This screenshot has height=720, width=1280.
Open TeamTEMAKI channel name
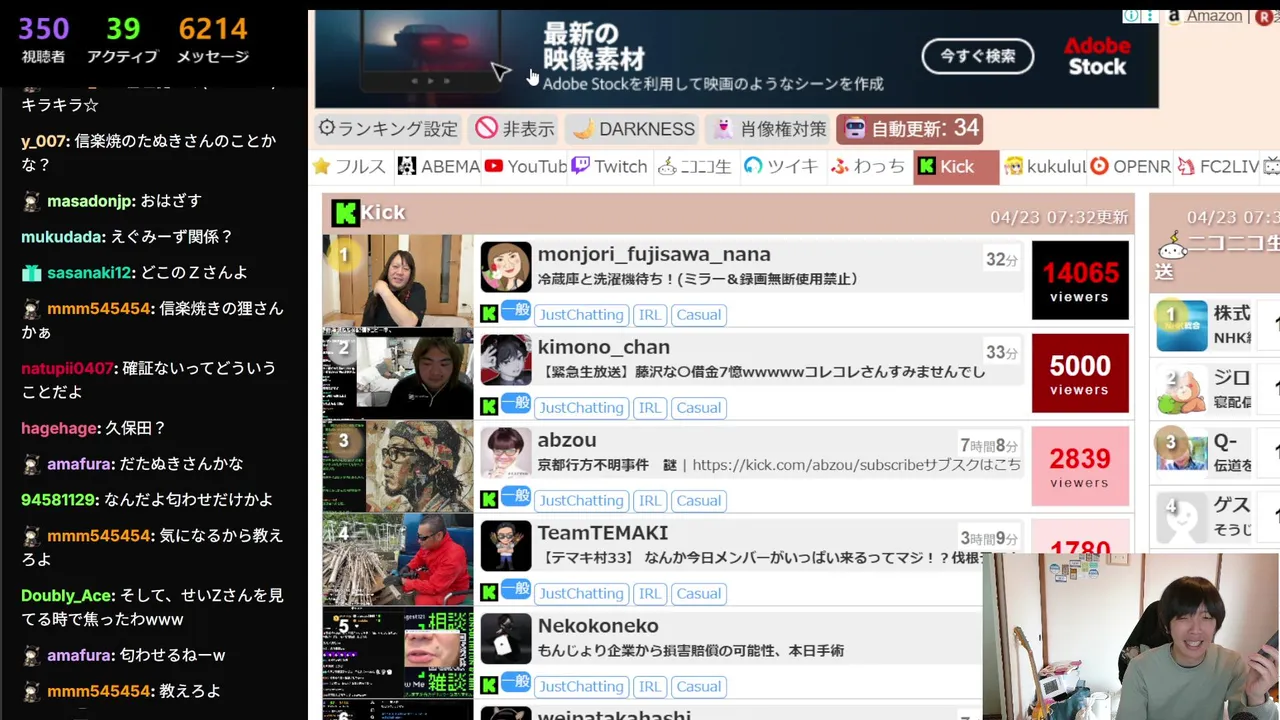pyautogui.click(x=603, y=533)
